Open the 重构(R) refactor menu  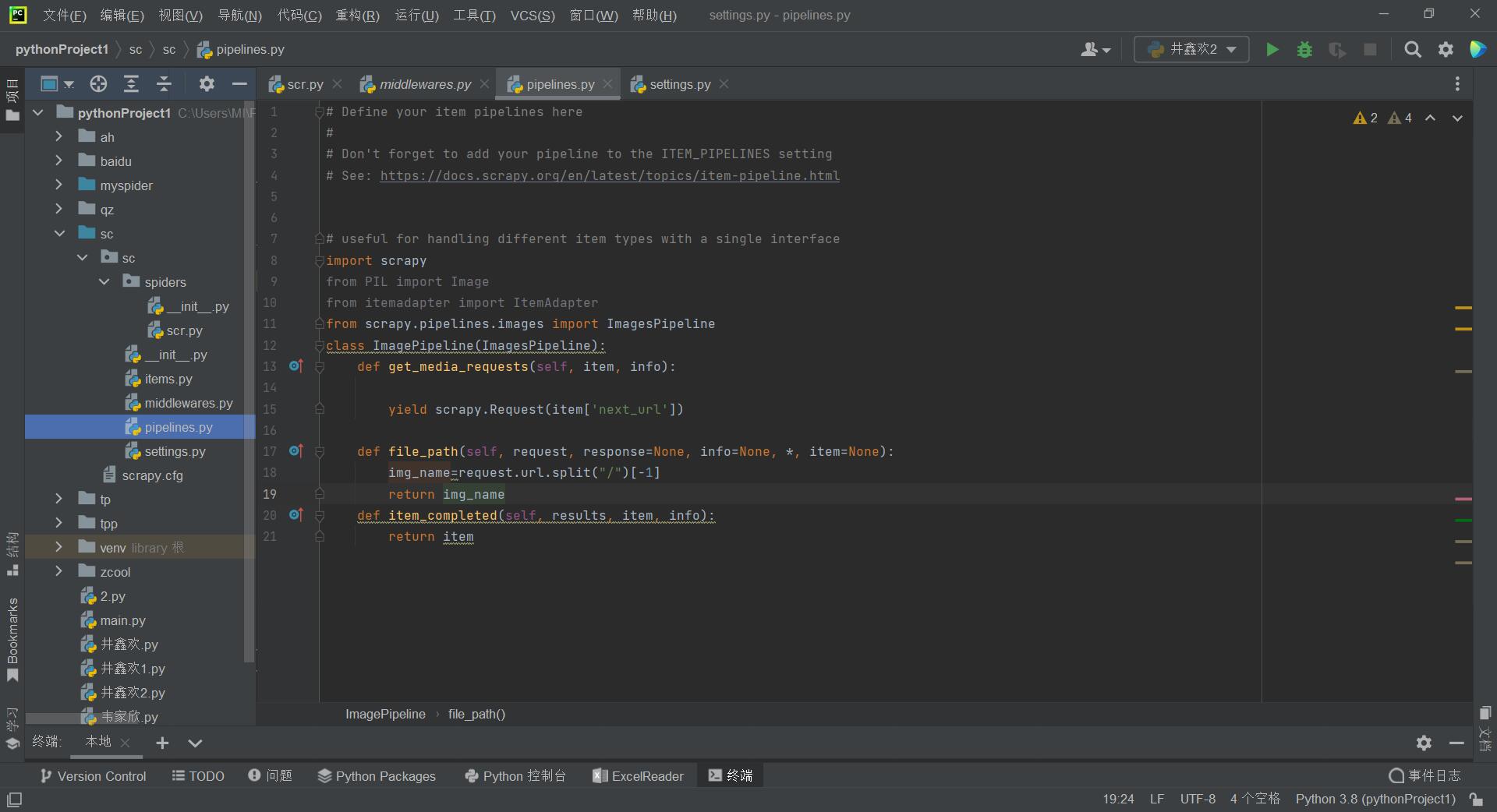point(357,16)
